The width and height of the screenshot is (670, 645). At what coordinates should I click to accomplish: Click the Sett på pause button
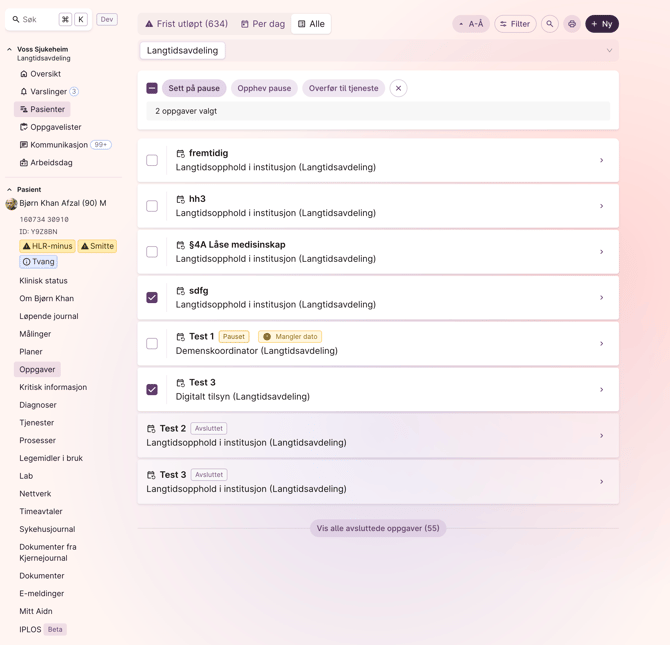coord(194,88)
